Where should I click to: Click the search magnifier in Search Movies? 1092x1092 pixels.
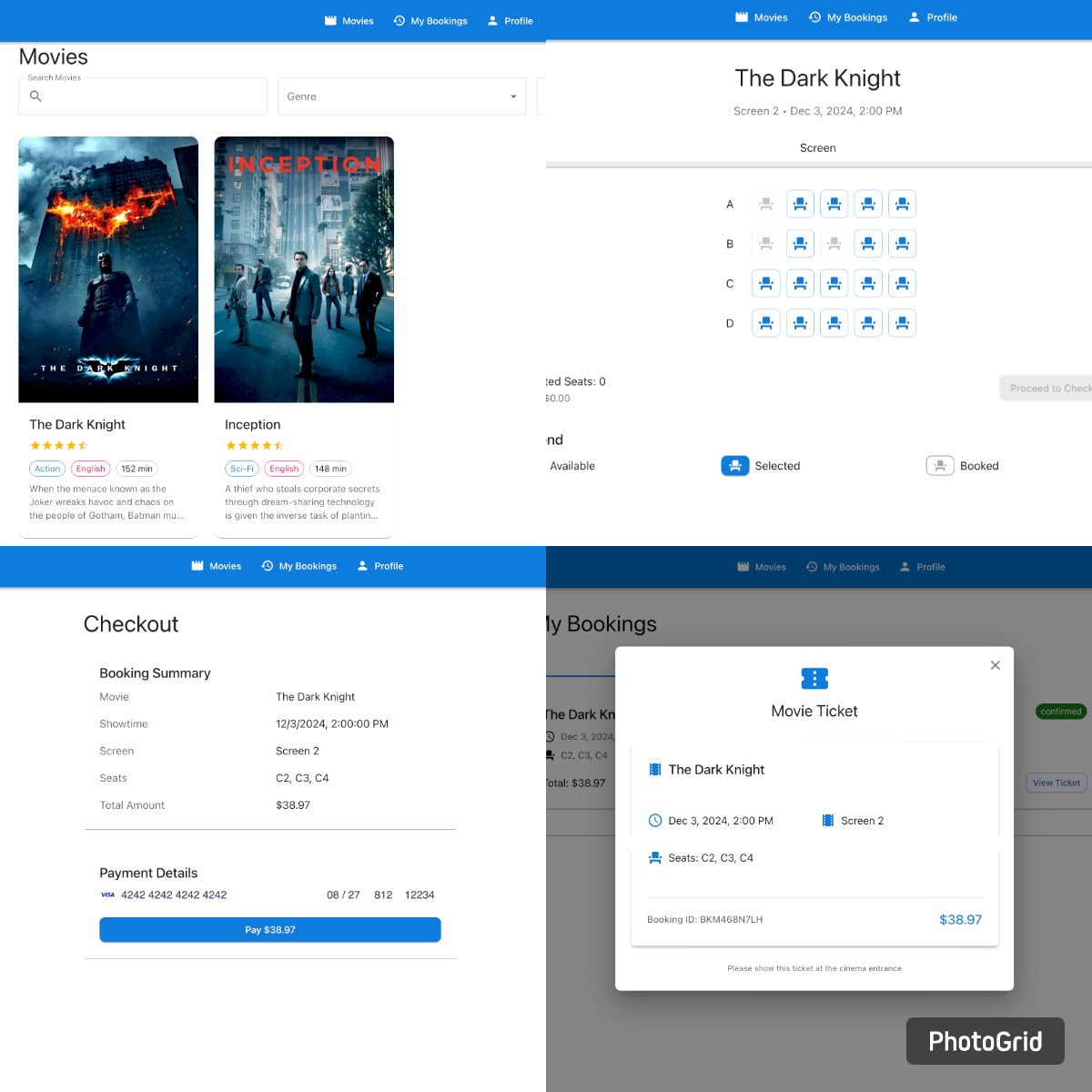pyautogui.click(x=35, y=96)
